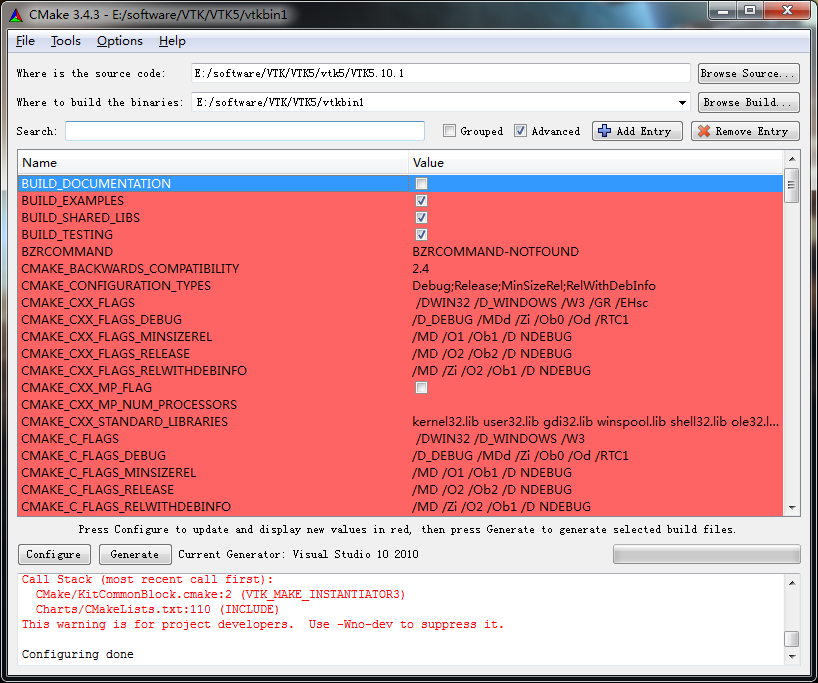Click the BZRCOMMAND-NOTFOUND value

[x=495, y=251]
